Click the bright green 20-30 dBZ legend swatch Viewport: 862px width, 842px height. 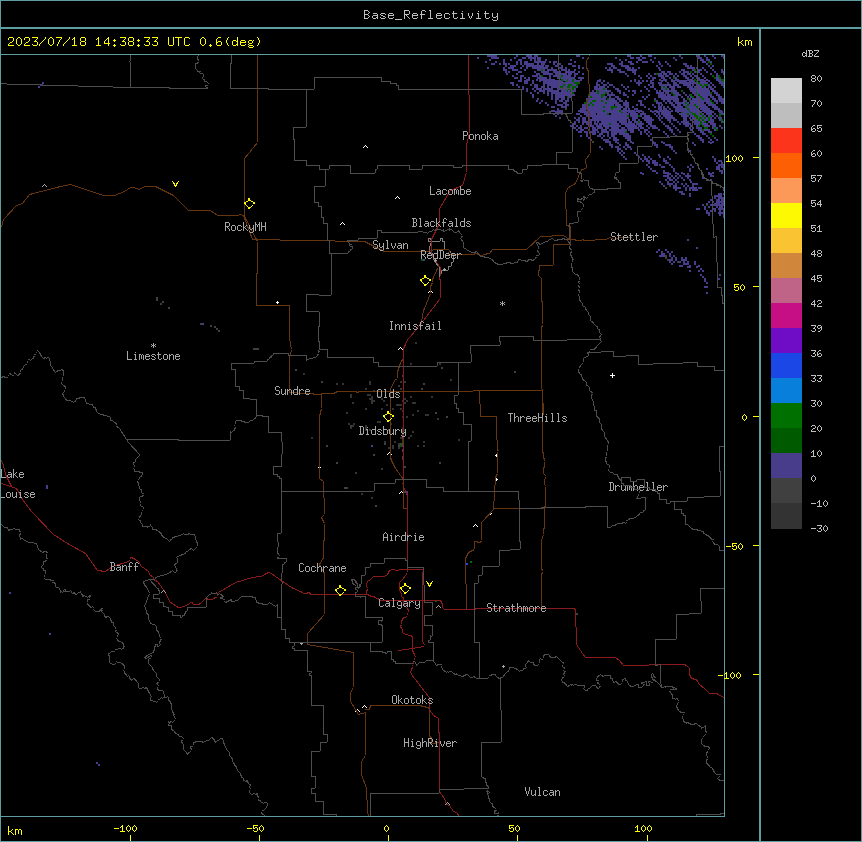pyautogui.click(x=786, y=416)
